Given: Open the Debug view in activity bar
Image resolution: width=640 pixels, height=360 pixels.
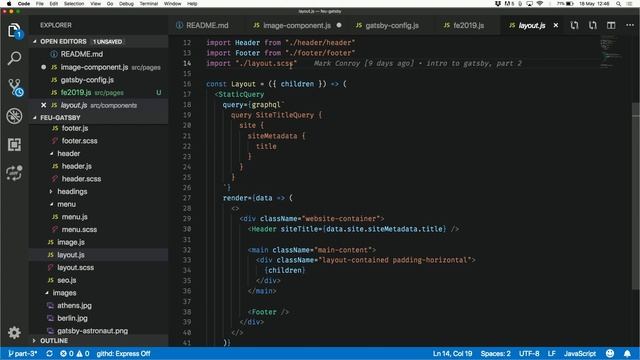Looking at the screenshot, I should point(14,116).
